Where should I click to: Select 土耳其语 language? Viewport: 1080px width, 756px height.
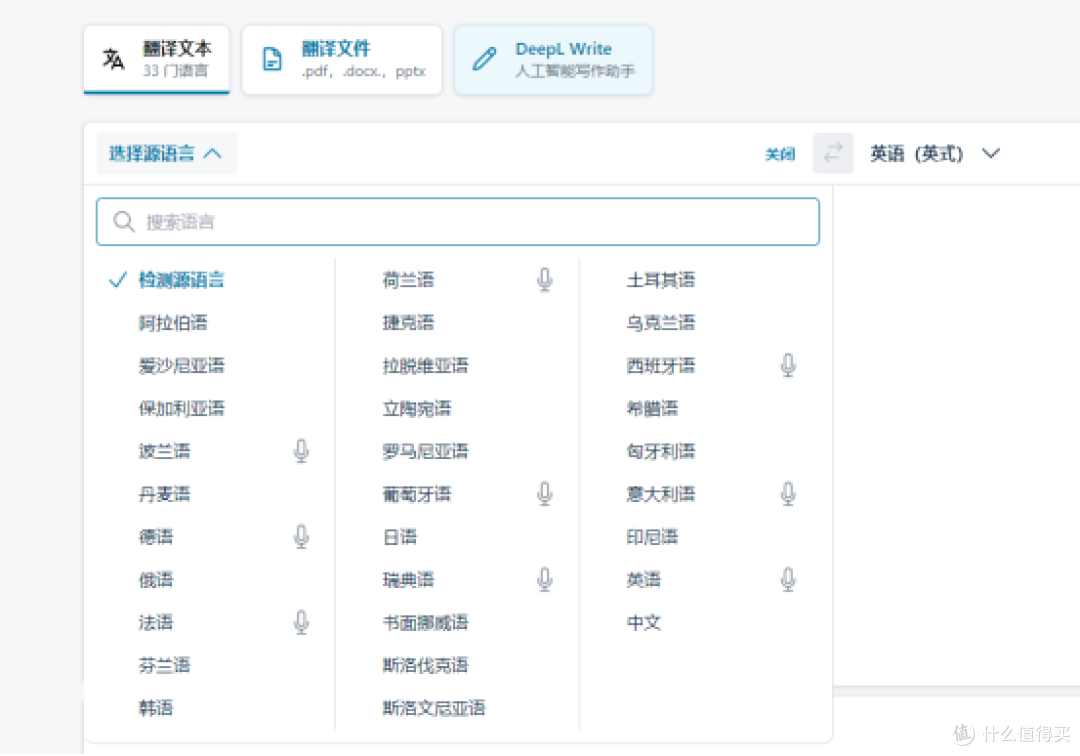(x=661, y=280)
